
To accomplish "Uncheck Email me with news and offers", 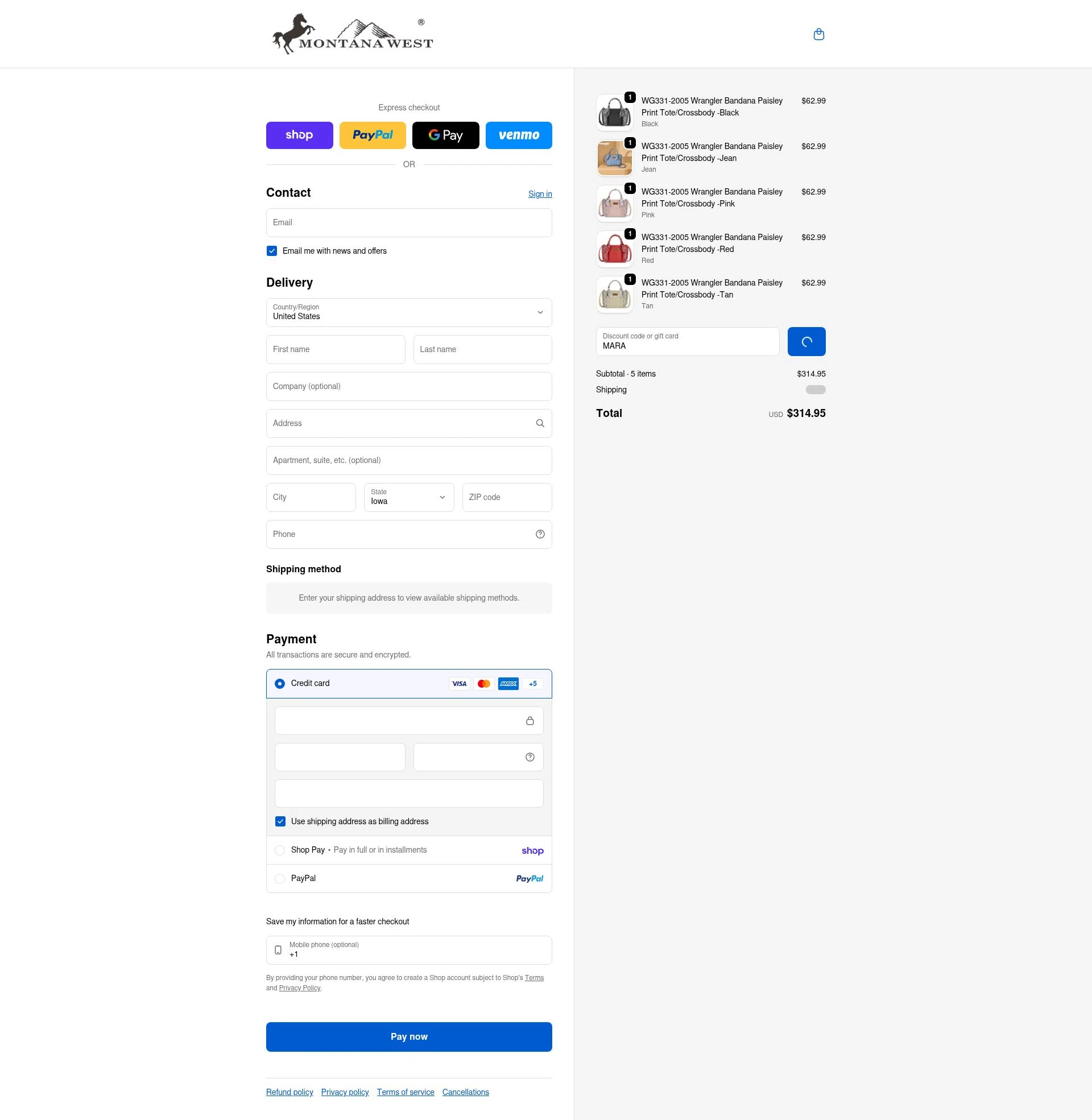I will point(272,251).
